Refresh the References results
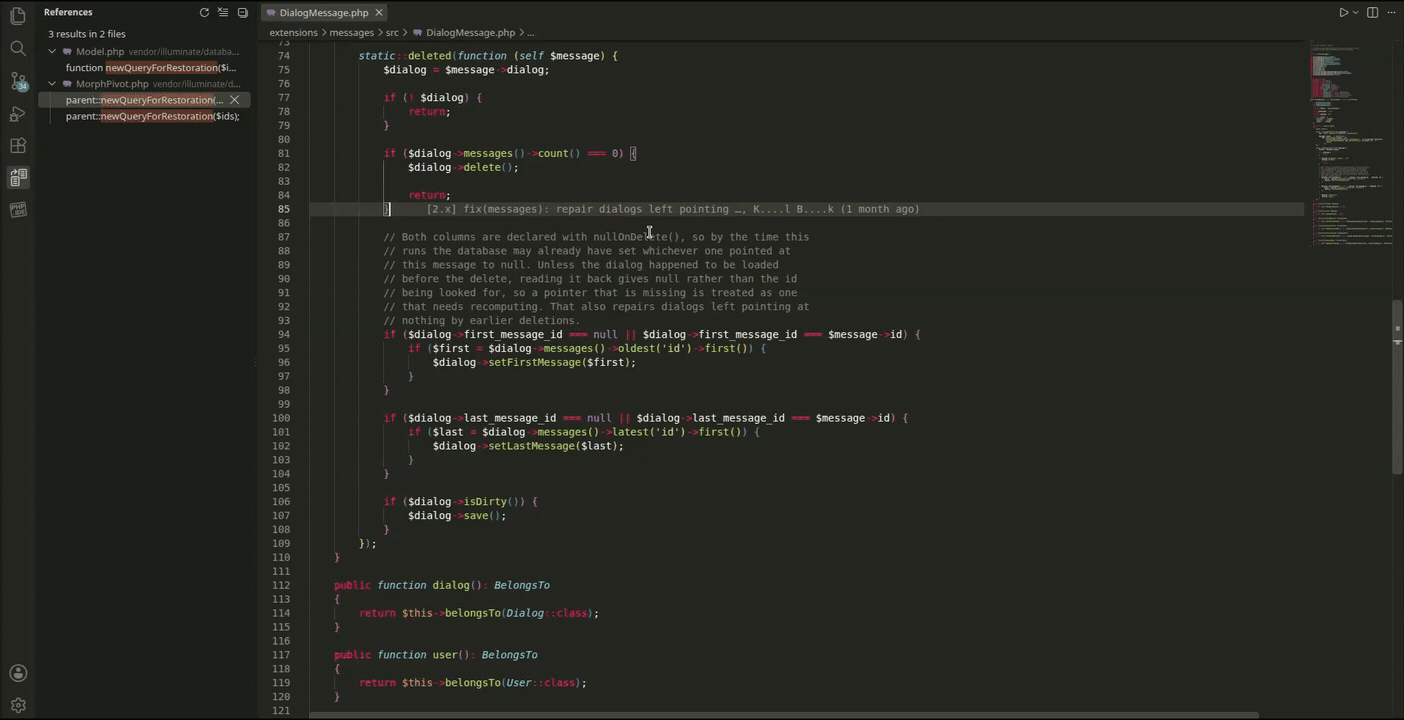The height and width of the screenshot is (720, 1404). point(204,12)
